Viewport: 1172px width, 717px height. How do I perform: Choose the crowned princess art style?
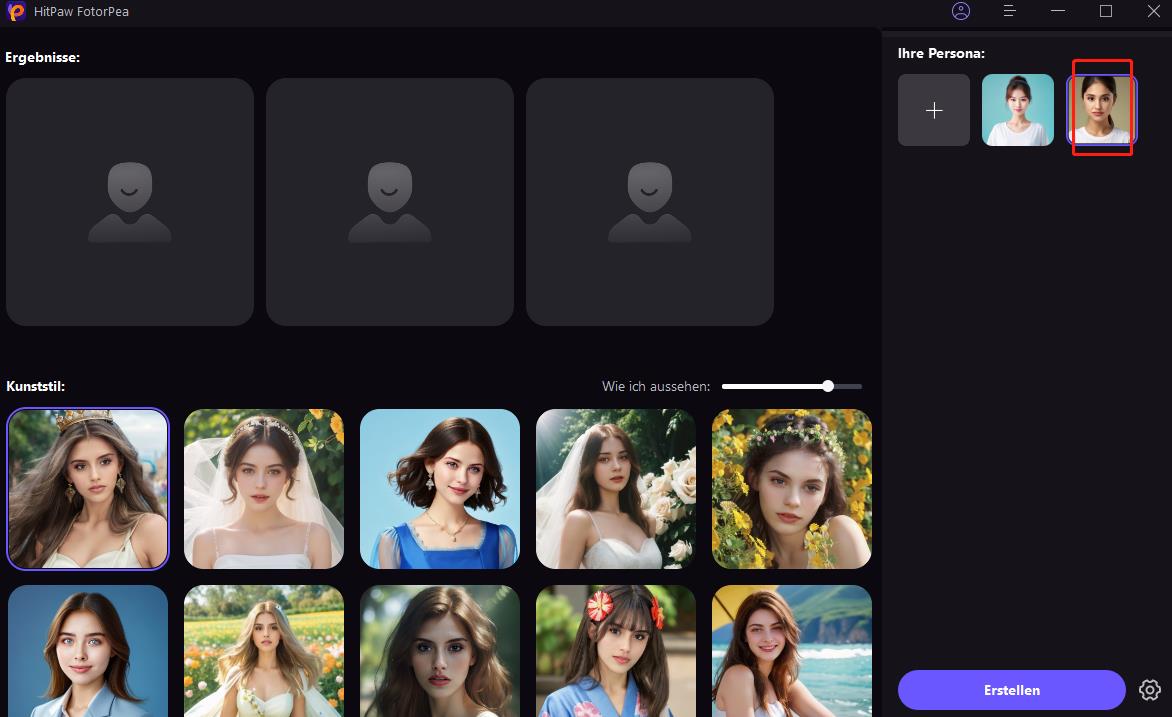88,489
